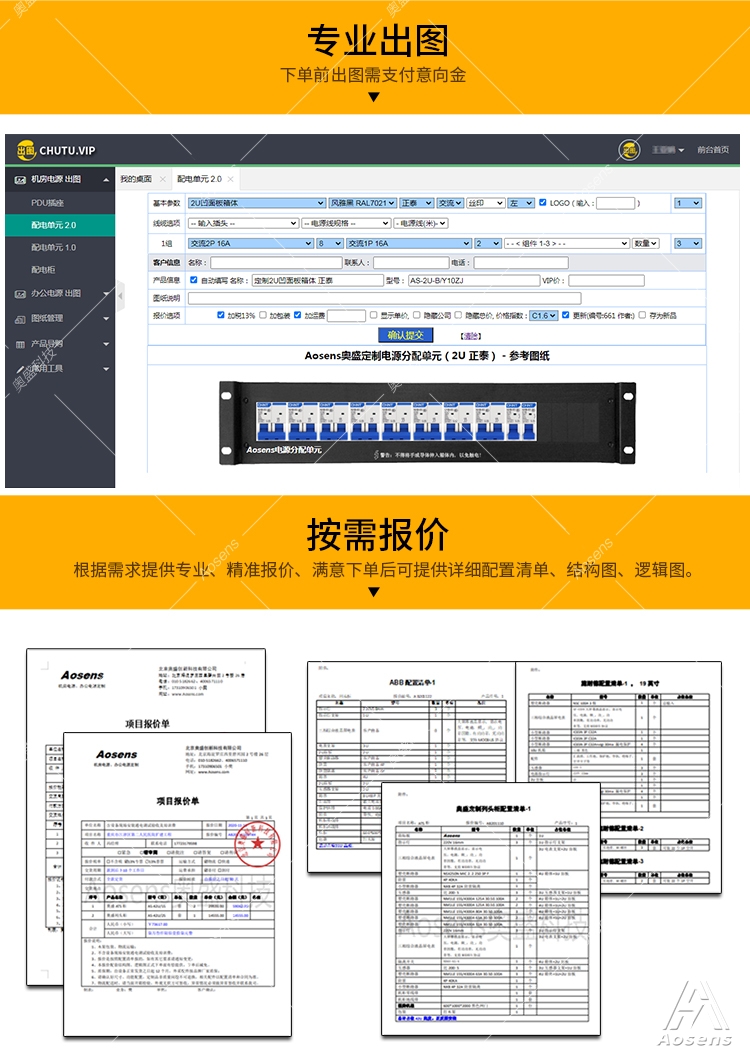Screen dimensions: 750x1061
Task: Toggle the 加包装 checkbox
Action: [263, 315]
